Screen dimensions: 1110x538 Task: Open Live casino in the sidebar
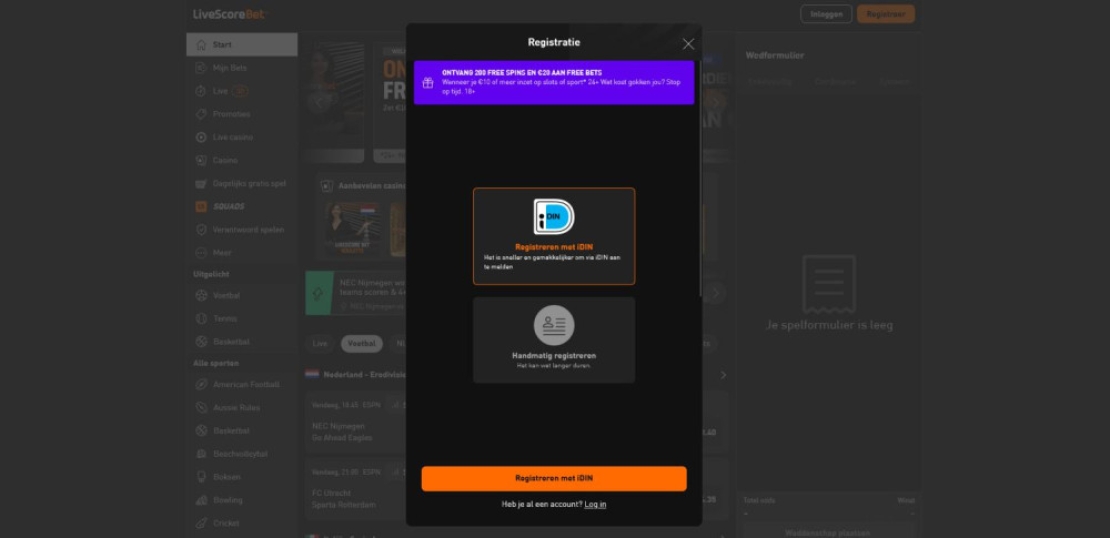[x=232, y=137]
